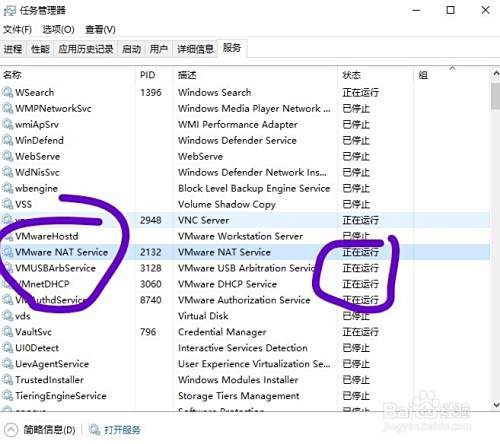Select the TieringEngineService service name

tap(61, 396)
